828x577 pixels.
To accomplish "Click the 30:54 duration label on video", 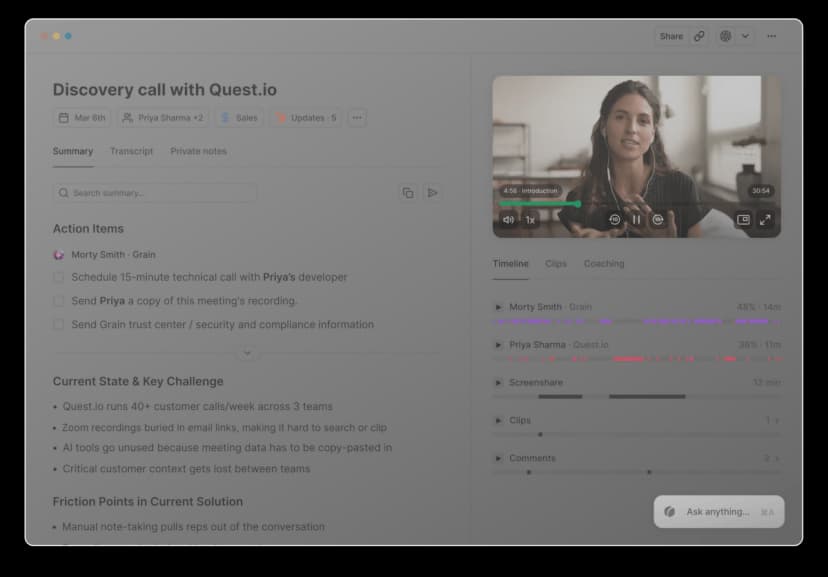I will [x=760, y=191].
